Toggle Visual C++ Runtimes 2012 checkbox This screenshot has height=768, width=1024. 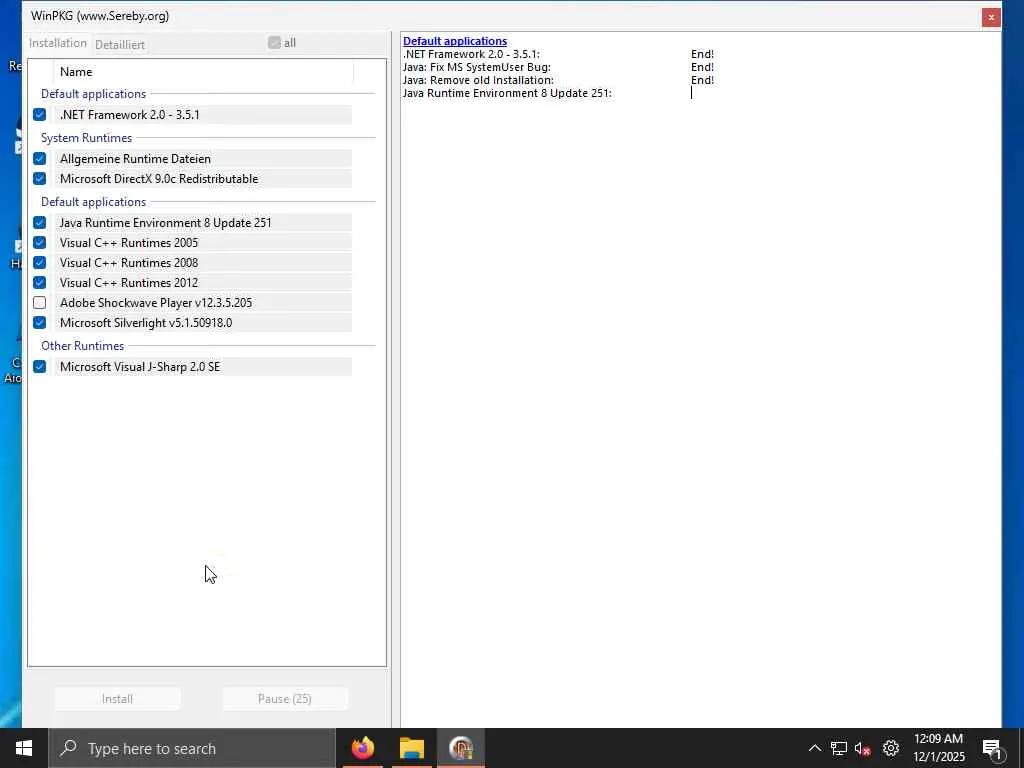pos(40,283)
